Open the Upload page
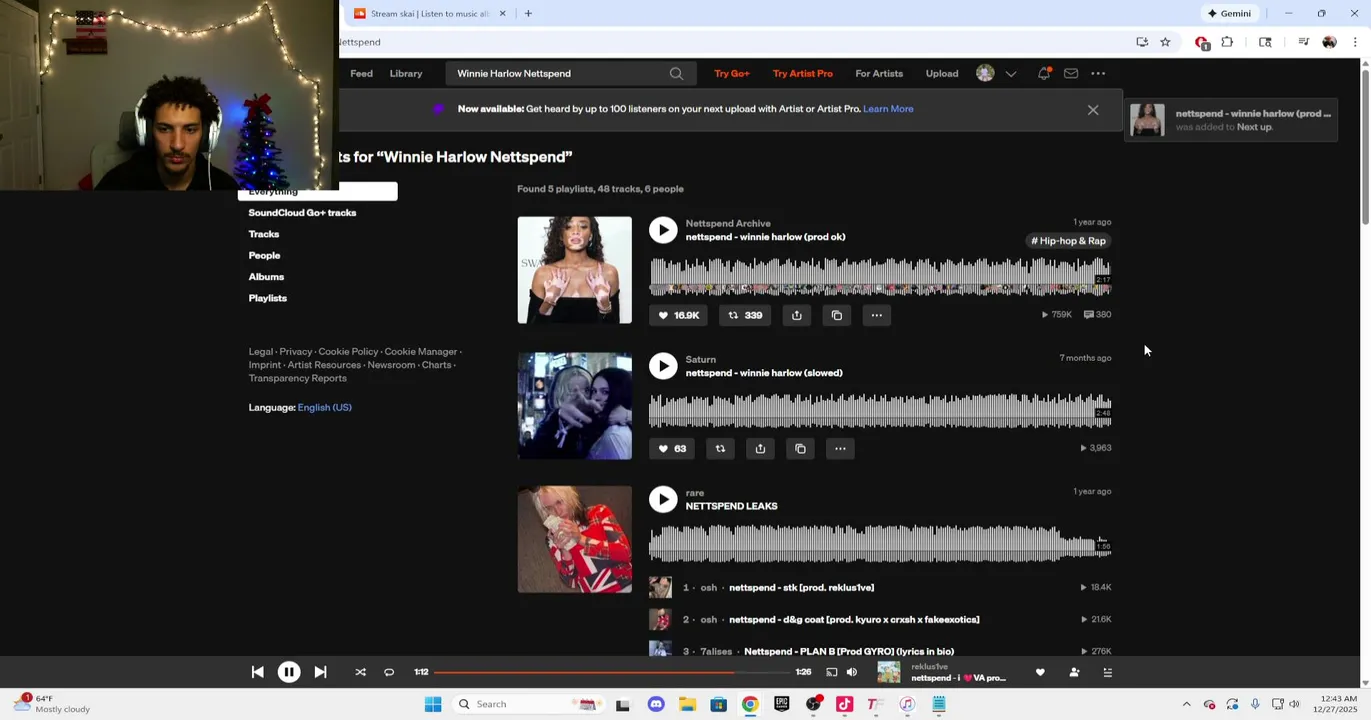Screen dimensions: 1371x720 point(942,73)
